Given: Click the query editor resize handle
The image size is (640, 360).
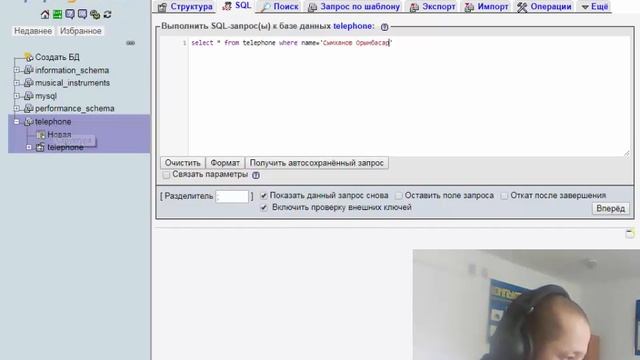Looking at the screenshot, I should (x=627, y=153).
